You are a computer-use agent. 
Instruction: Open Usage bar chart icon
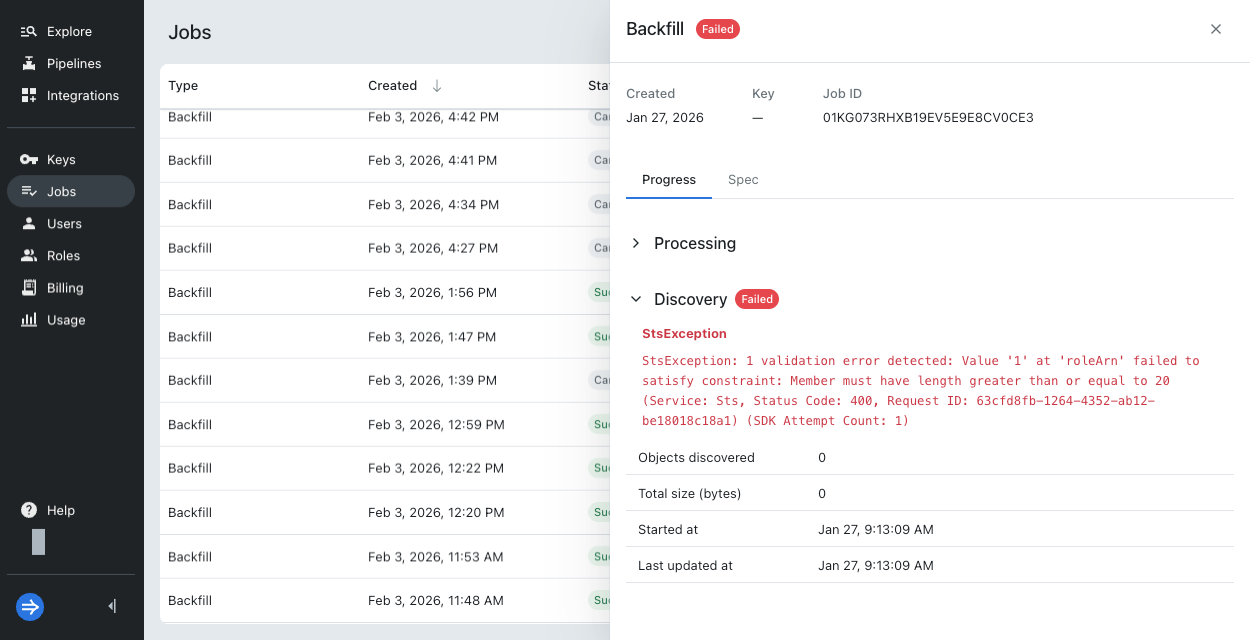(x=28, y=320)
